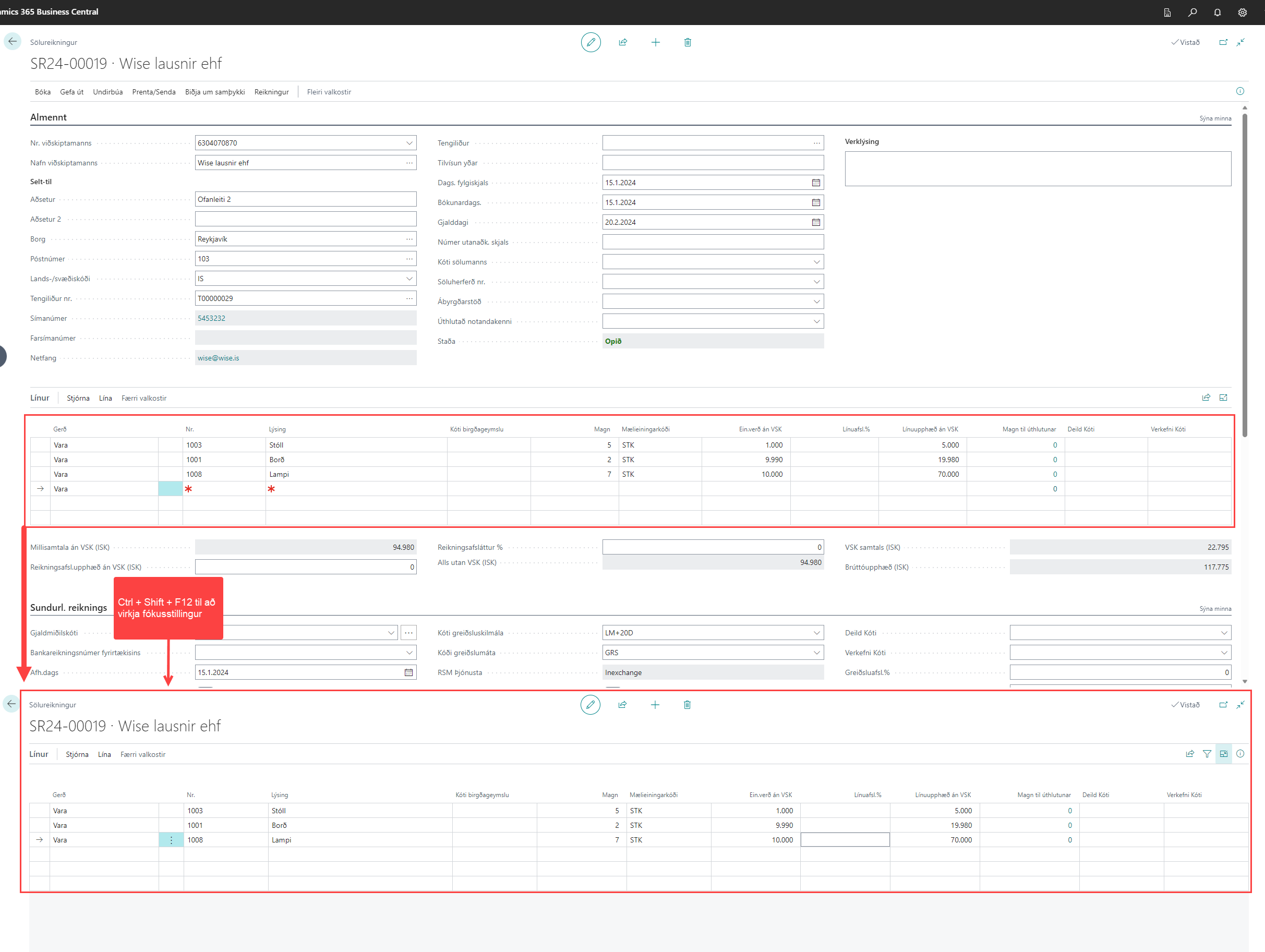
Task: Expand the Kóti sölumanns dropdown
Action: [x=816, y=262]
